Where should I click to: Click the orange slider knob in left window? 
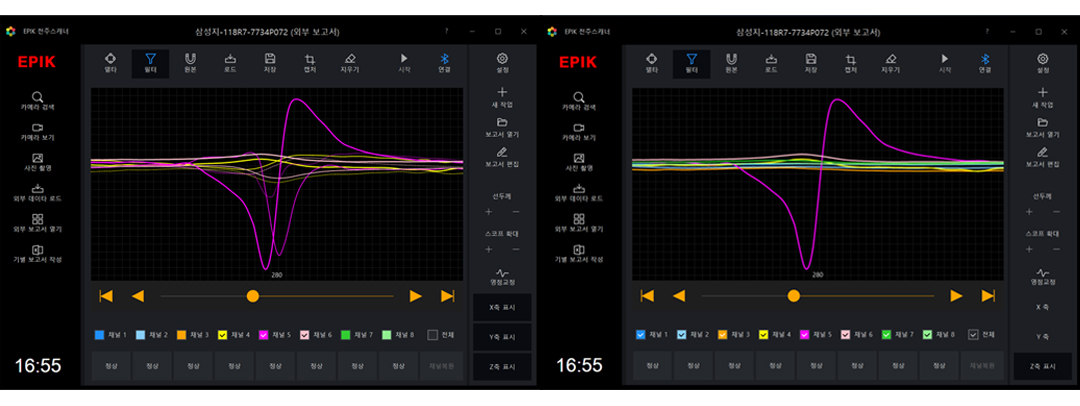pos(253,296)
